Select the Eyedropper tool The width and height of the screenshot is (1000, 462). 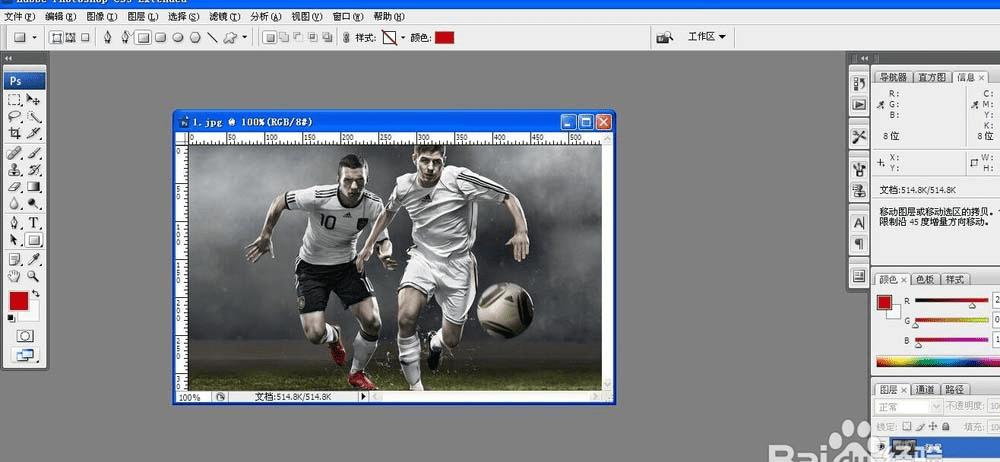pyautogui.click(x=34, y=260)
